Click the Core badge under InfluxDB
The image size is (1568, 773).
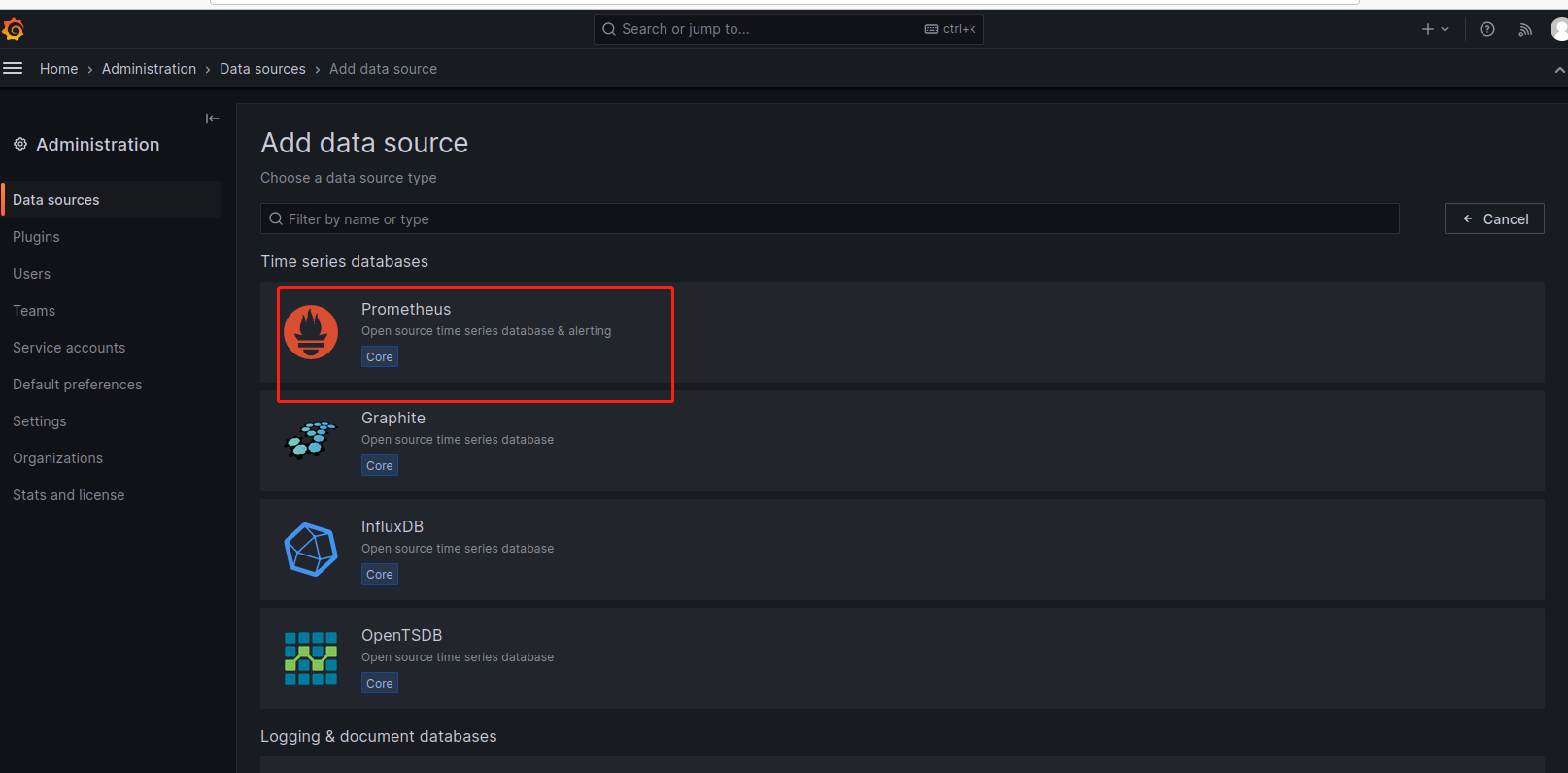380,574
